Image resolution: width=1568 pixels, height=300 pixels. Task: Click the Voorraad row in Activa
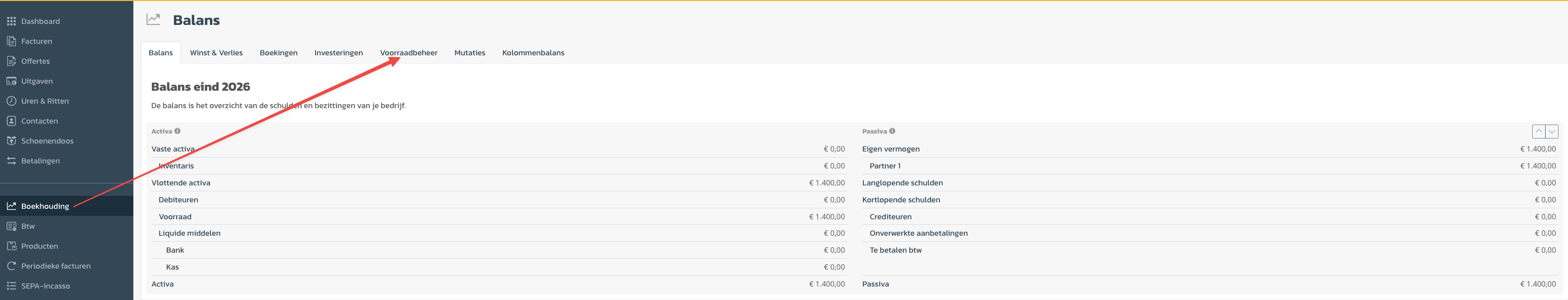click(175, 216)
